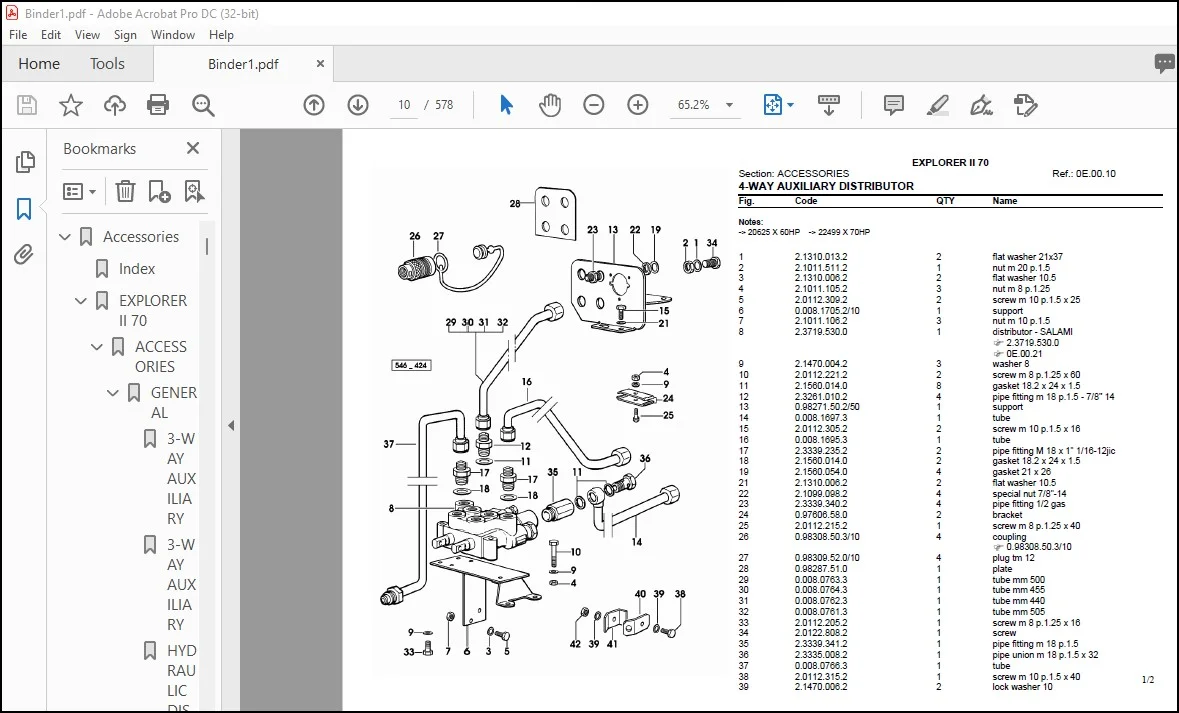Click the stamp tool icon
Screen dimensions: 1179x713
point(1025,105)
